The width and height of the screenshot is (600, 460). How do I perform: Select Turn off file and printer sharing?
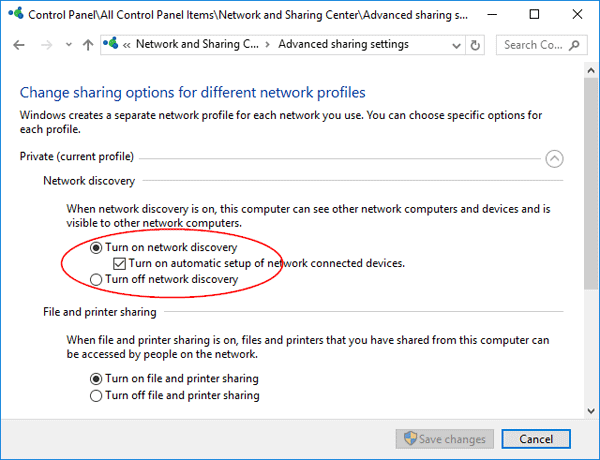pos(96,395)
